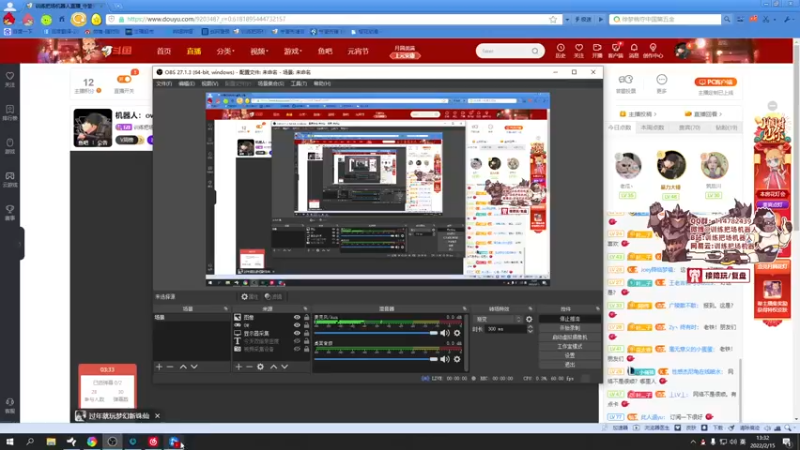Click the orange PC客户端 button

click(x=715, y=82)
